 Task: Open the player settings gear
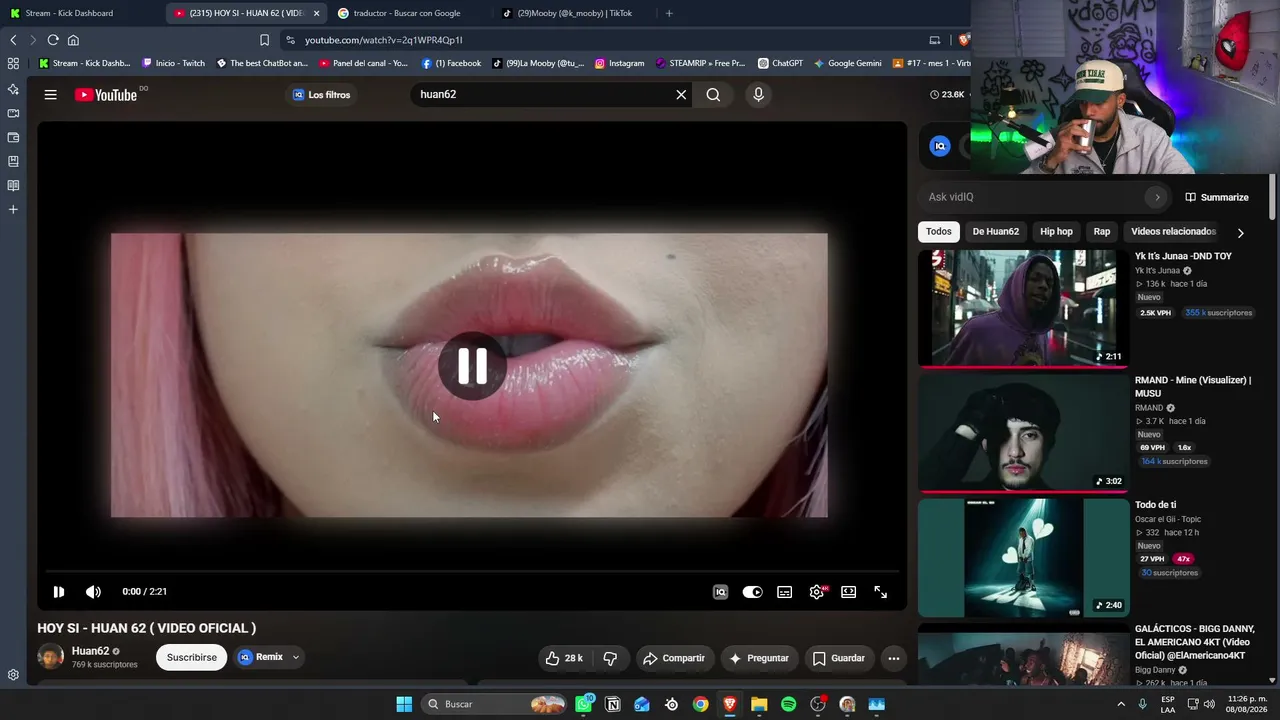[817, 592]
